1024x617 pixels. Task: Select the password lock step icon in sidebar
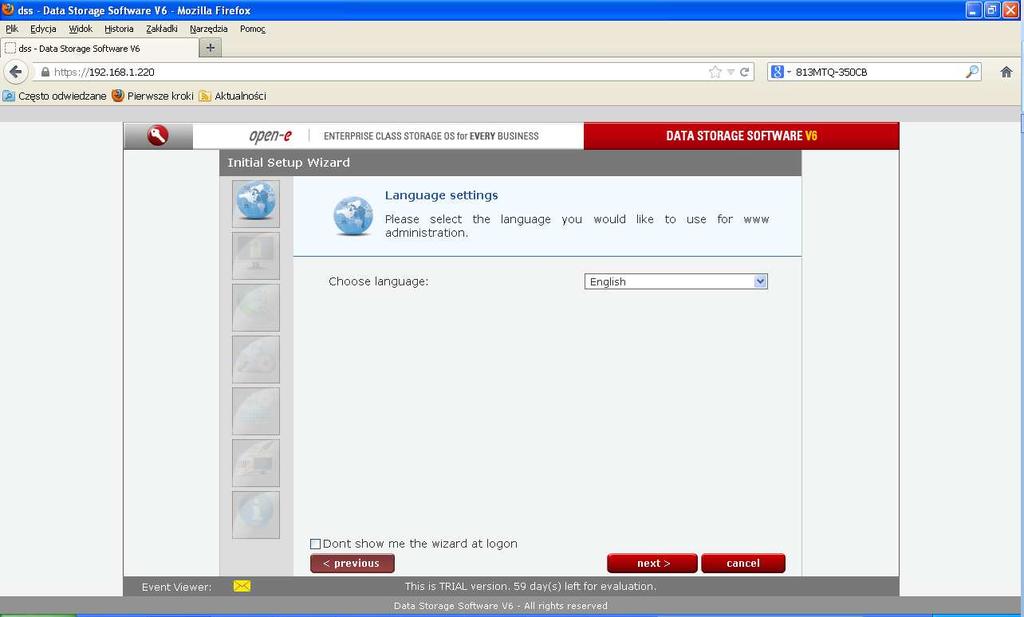[255, 255]
